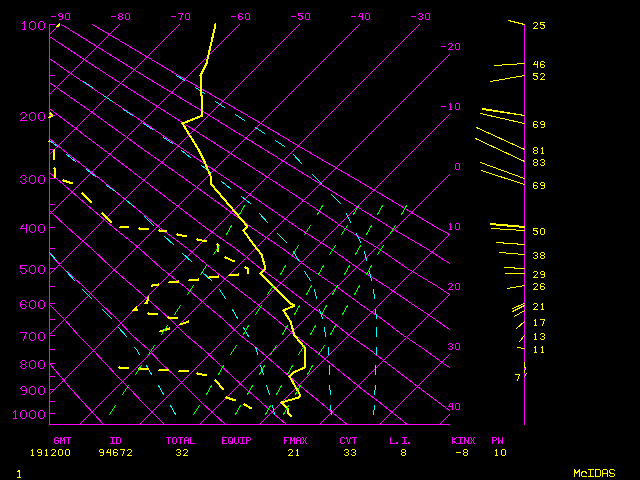Select the 700 pressure level label
Viewport: 640px width, 480px height.
point(33,337)
